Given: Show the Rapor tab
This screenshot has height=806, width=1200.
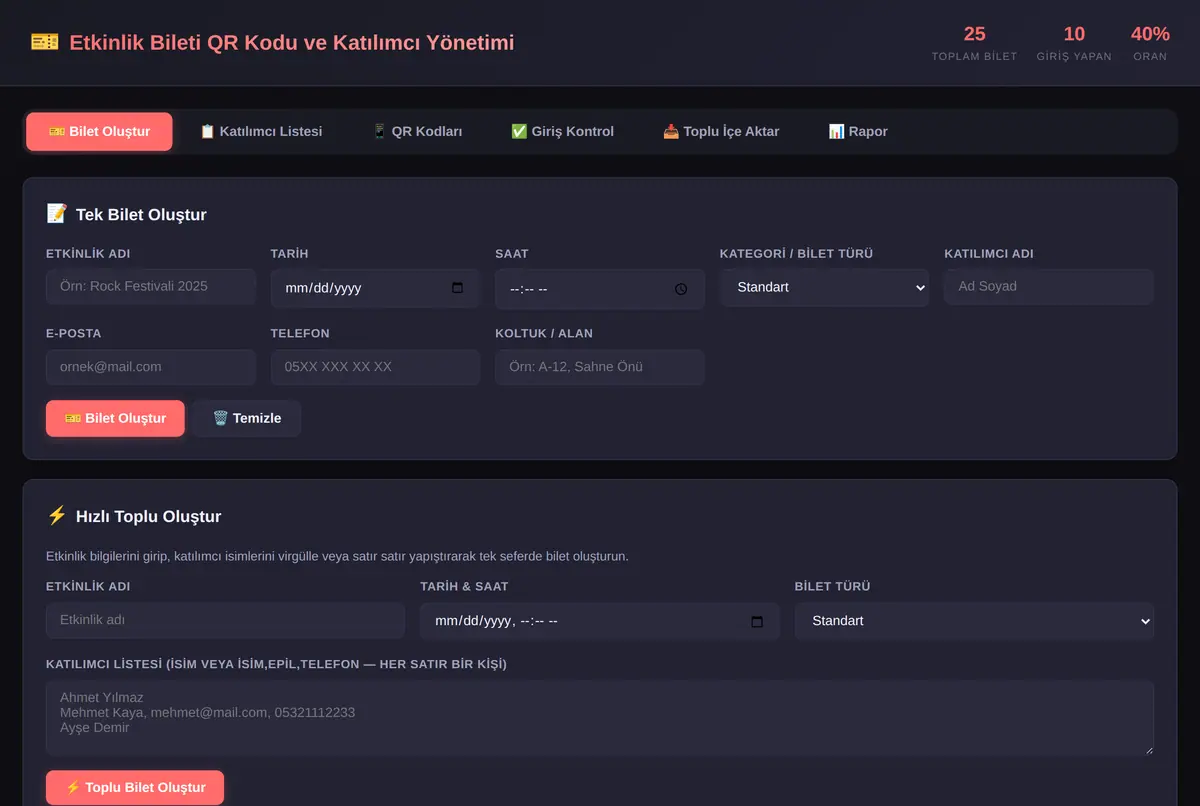Looking at the screenshot, I should click(858, 132).
